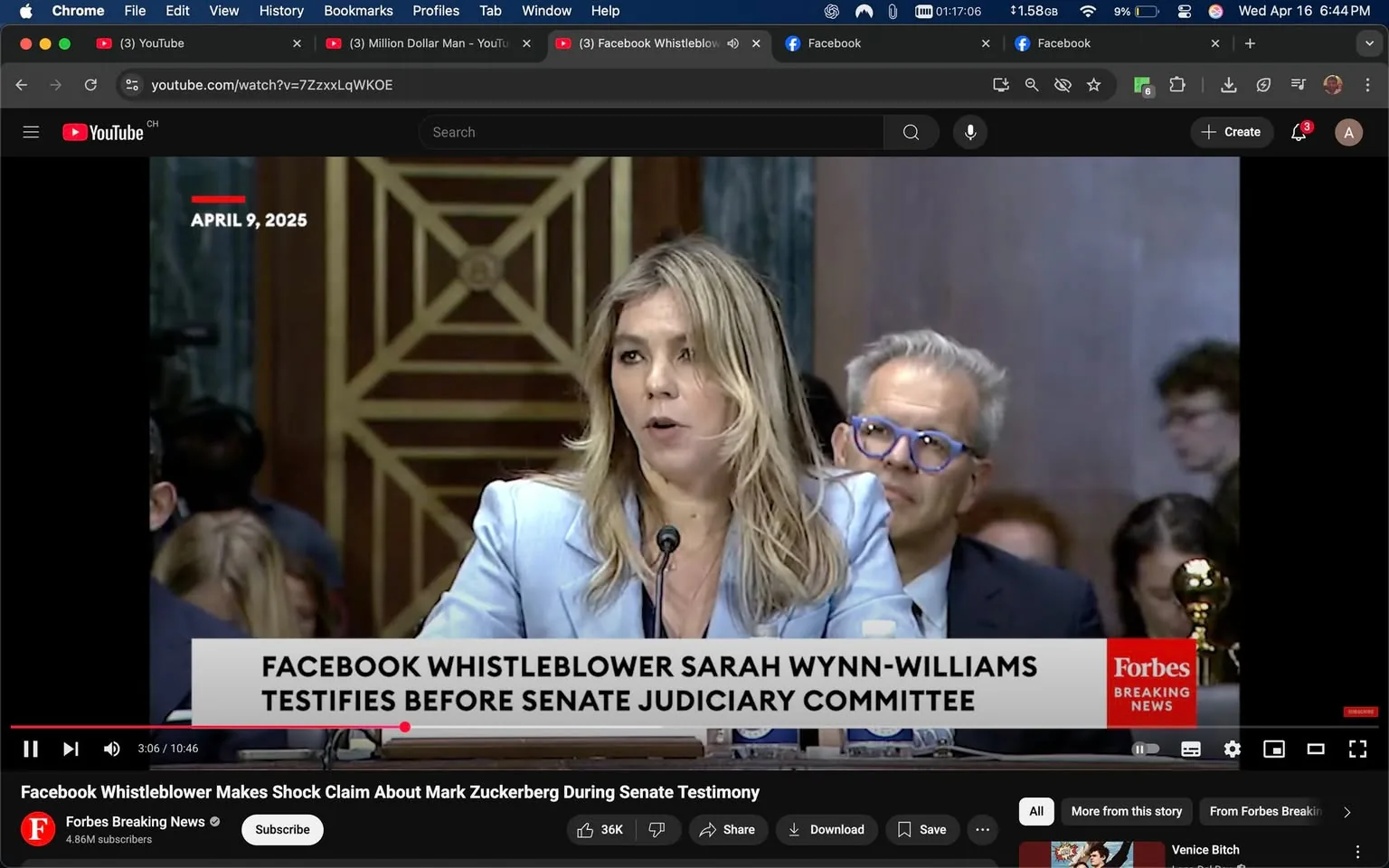Open the Venice Bitch video thumbnail

tap(1091, 854)
